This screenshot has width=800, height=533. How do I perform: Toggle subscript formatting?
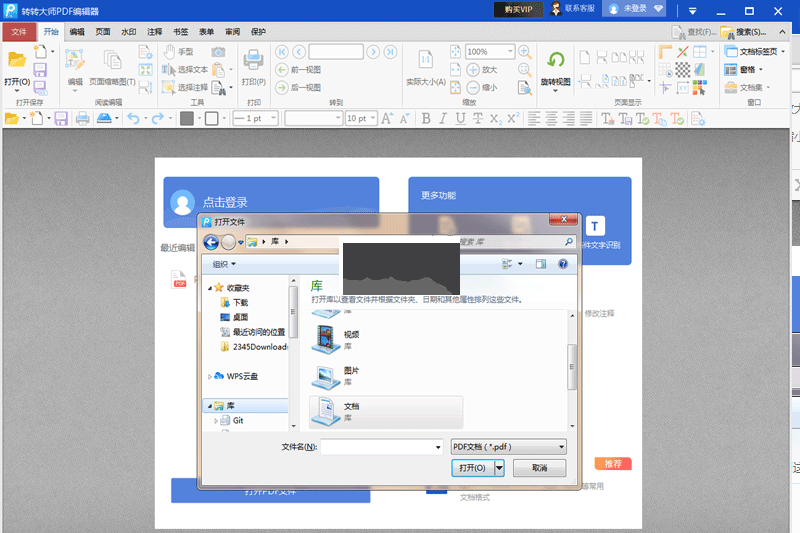[x=495, y=119]
